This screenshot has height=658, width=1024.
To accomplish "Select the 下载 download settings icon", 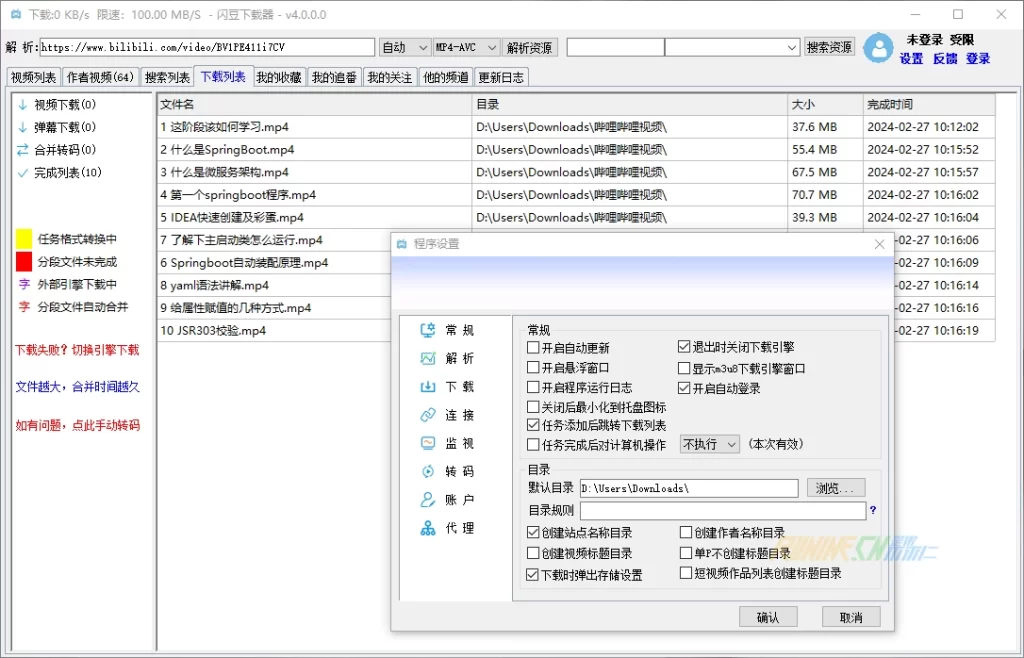I will pyautogui.click(x=428, y=387).
